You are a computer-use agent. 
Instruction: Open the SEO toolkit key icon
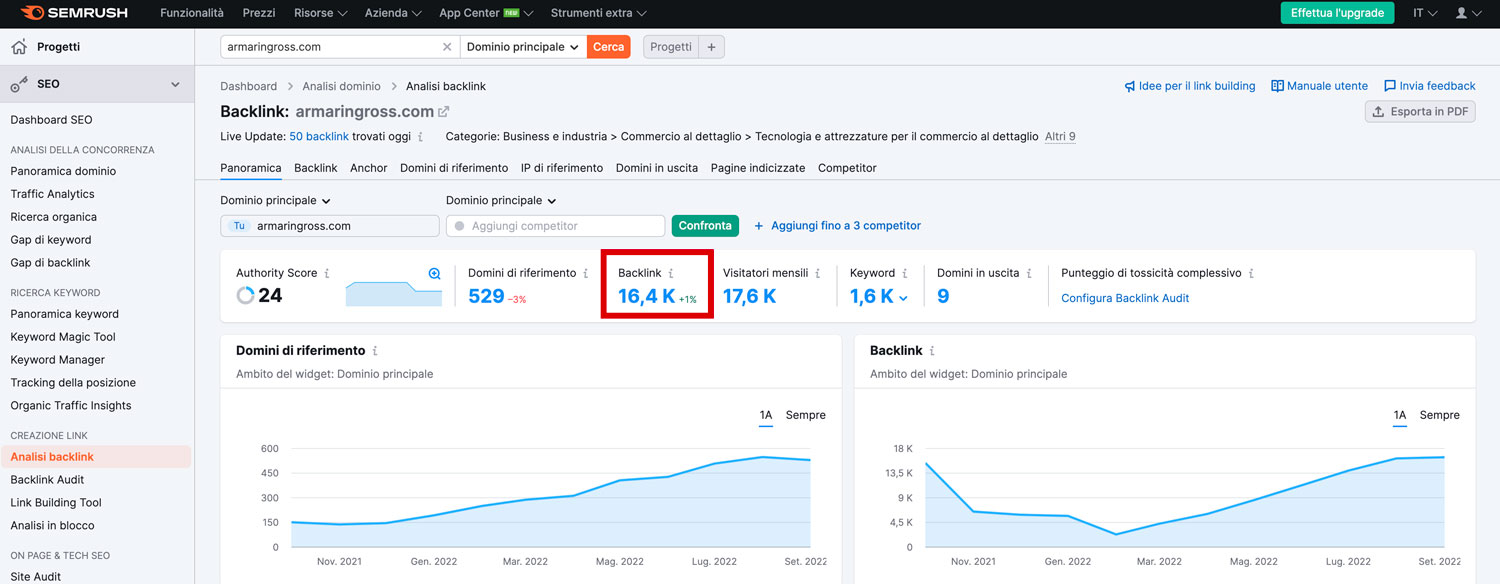(x=19, y=85)
